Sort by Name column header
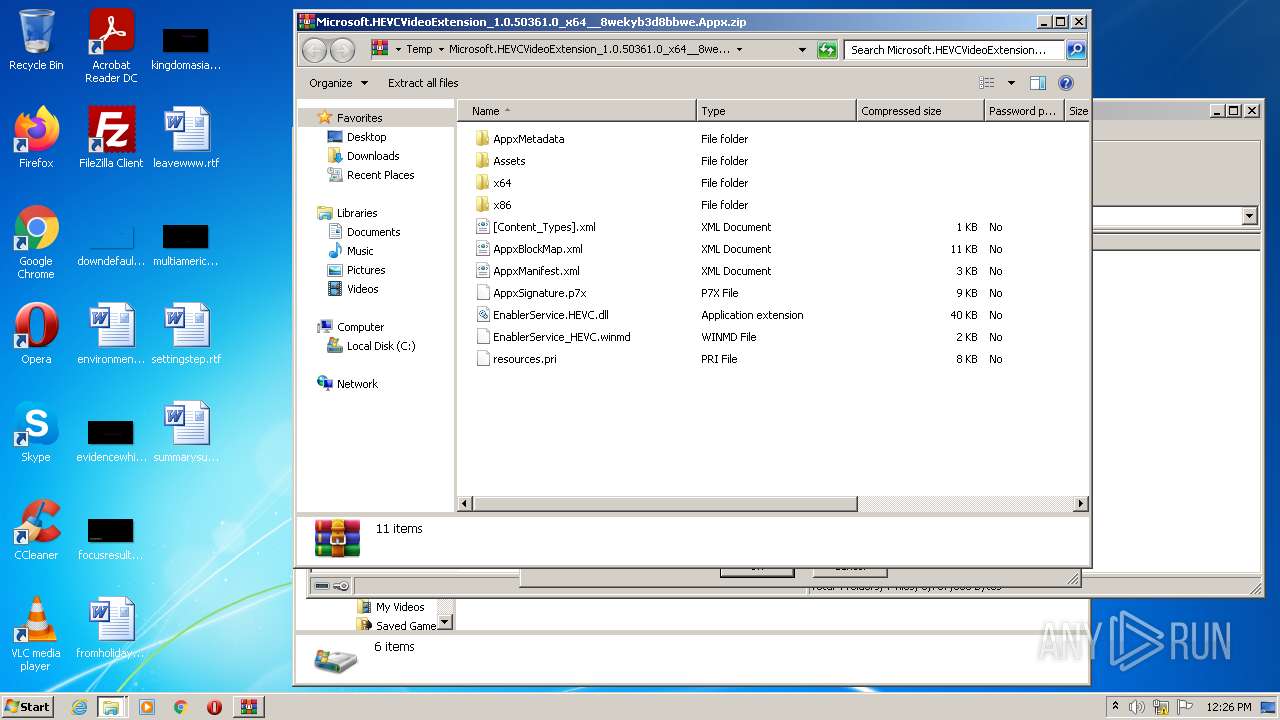Viewport: 1280px width, 720px height. pyautogui.click(x=577, y=111)
